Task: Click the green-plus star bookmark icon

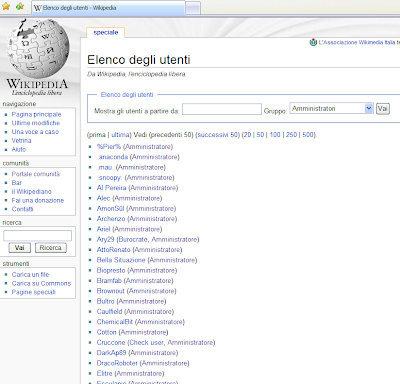Action: tap(20, 6)
